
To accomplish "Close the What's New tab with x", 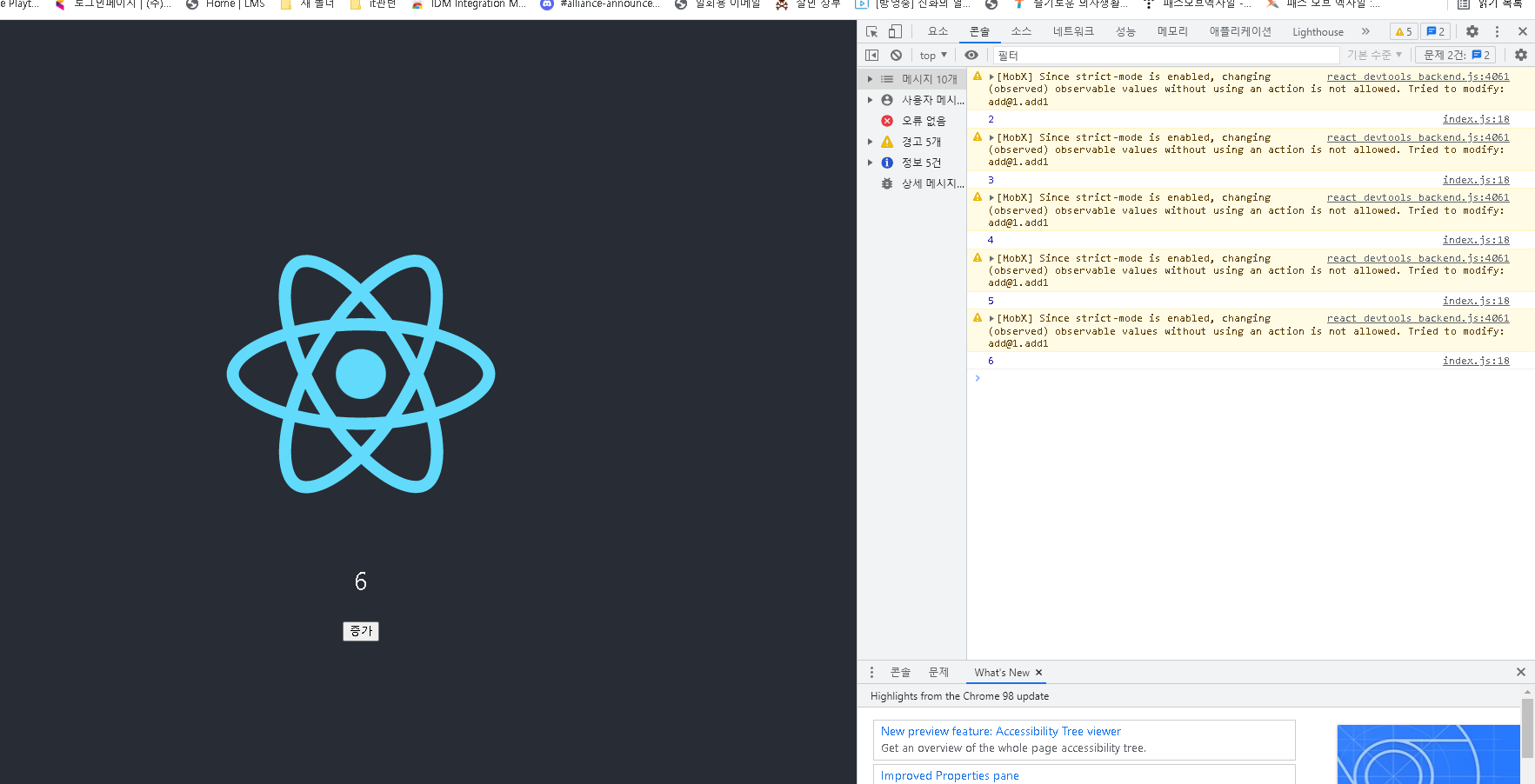I will (1038, 673).
